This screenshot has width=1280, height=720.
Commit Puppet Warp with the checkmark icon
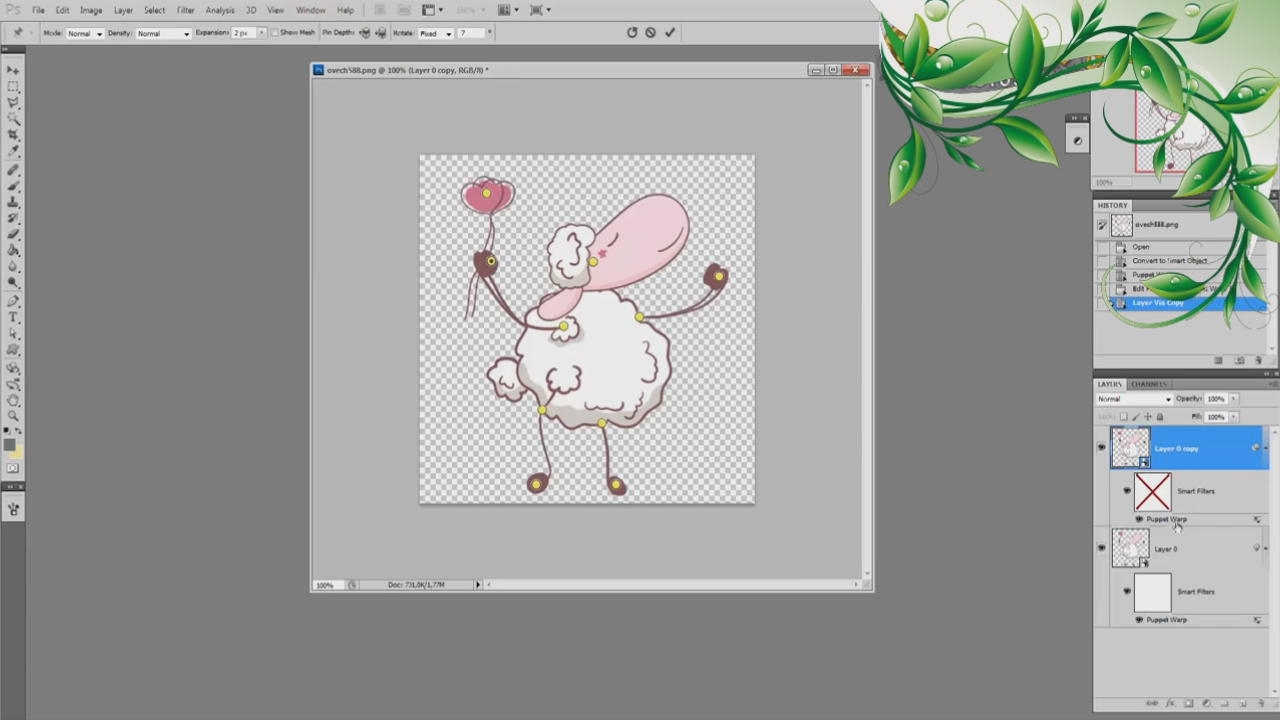coord(670,32)
